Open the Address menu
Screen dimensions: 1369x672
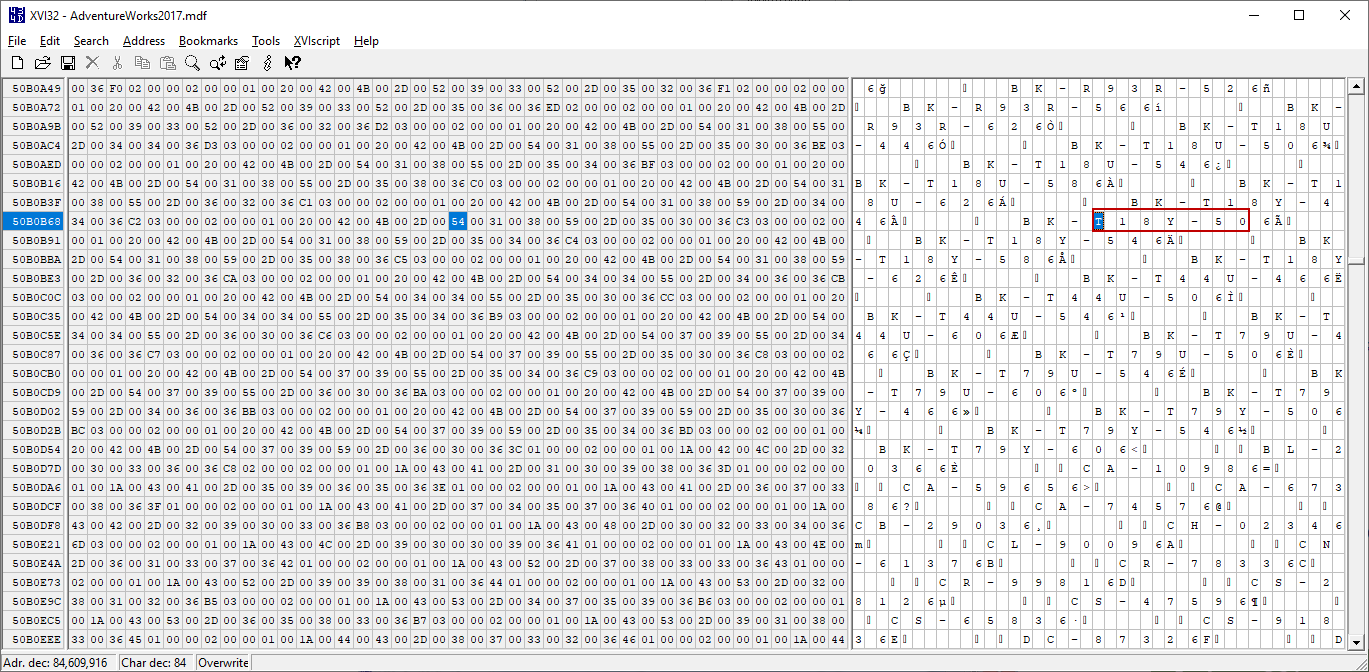tap(144, 41)
